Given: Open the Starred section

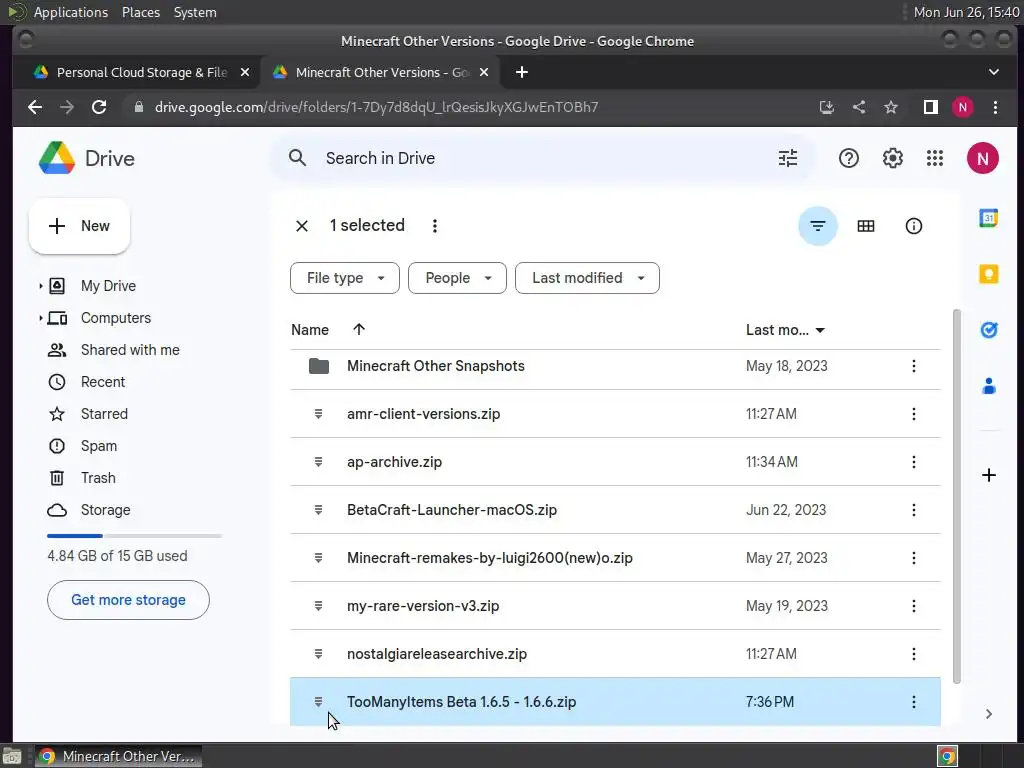Looking at the screenshot, I should point(104,414).
